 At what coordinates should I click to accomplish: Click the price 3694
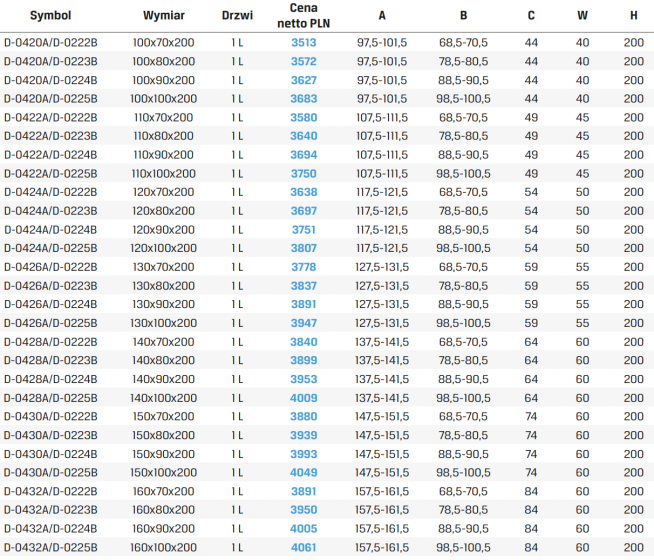pos(304,155)
